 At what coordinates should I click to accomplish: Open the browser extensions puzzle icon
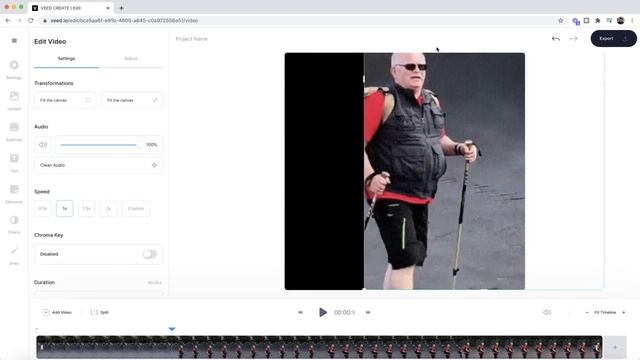click(x=598, y=20)
